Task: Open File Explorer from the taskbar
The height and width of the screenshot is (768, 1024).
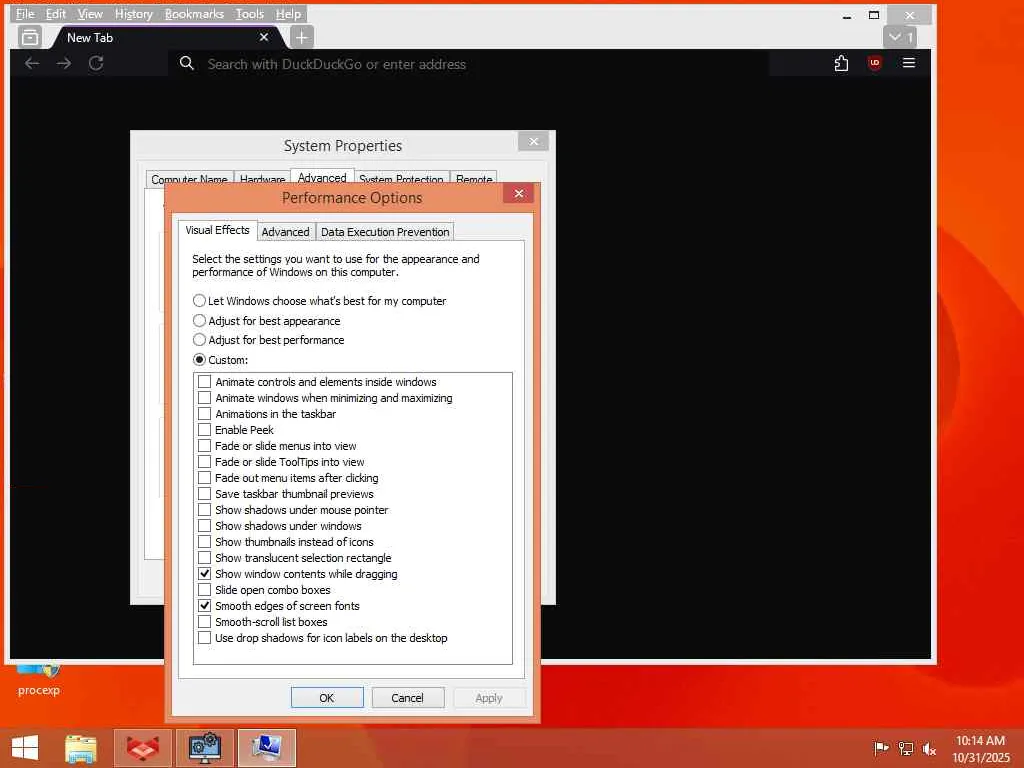Action: 81,748
